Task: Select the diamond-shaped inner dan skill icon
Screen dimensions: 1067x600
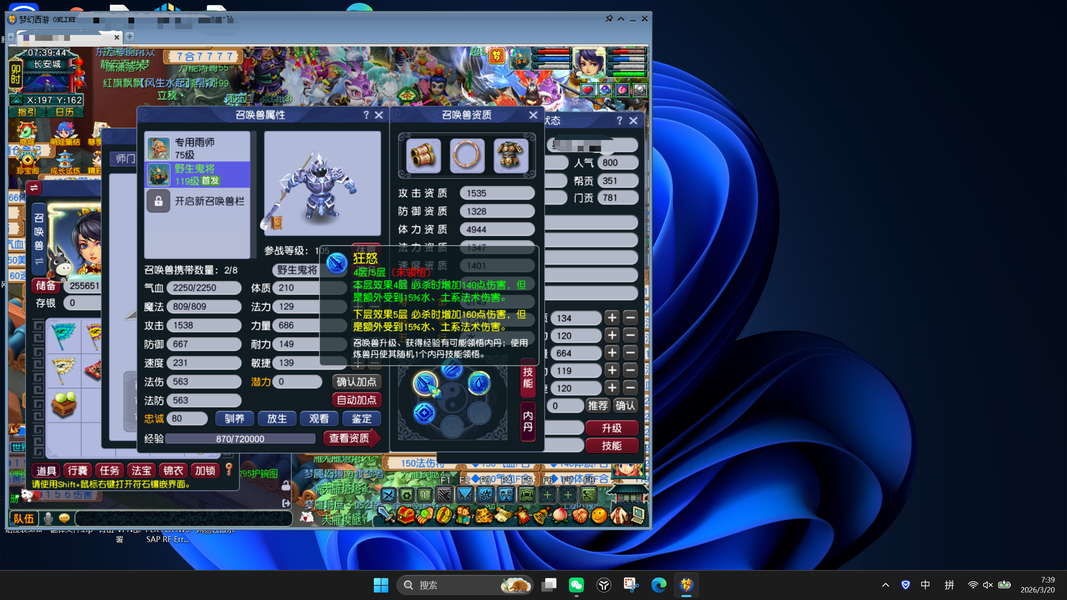Action: pyautogui.click(x=424, y=412)
